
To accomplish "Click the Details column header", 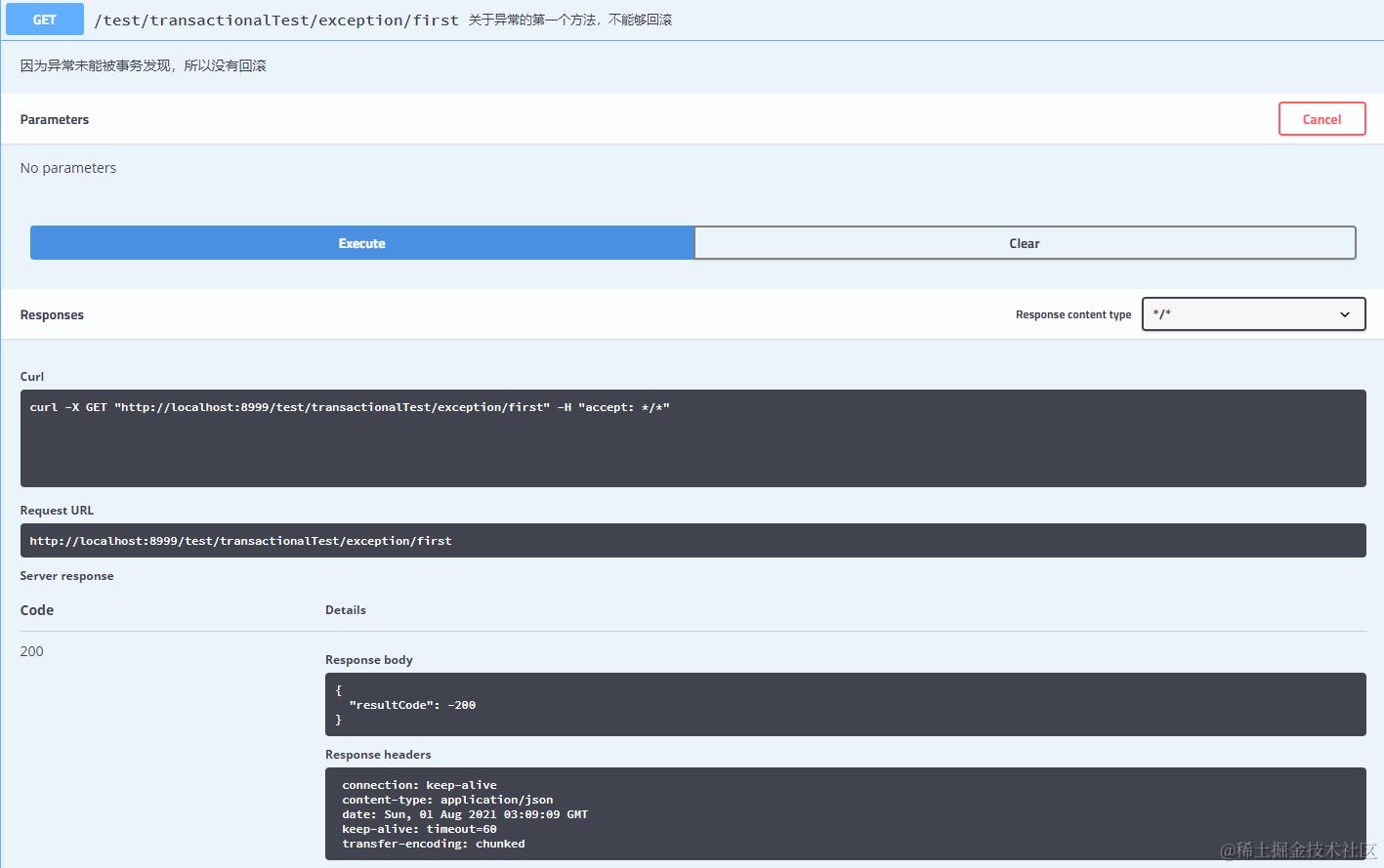I will (x=346, y=610).
